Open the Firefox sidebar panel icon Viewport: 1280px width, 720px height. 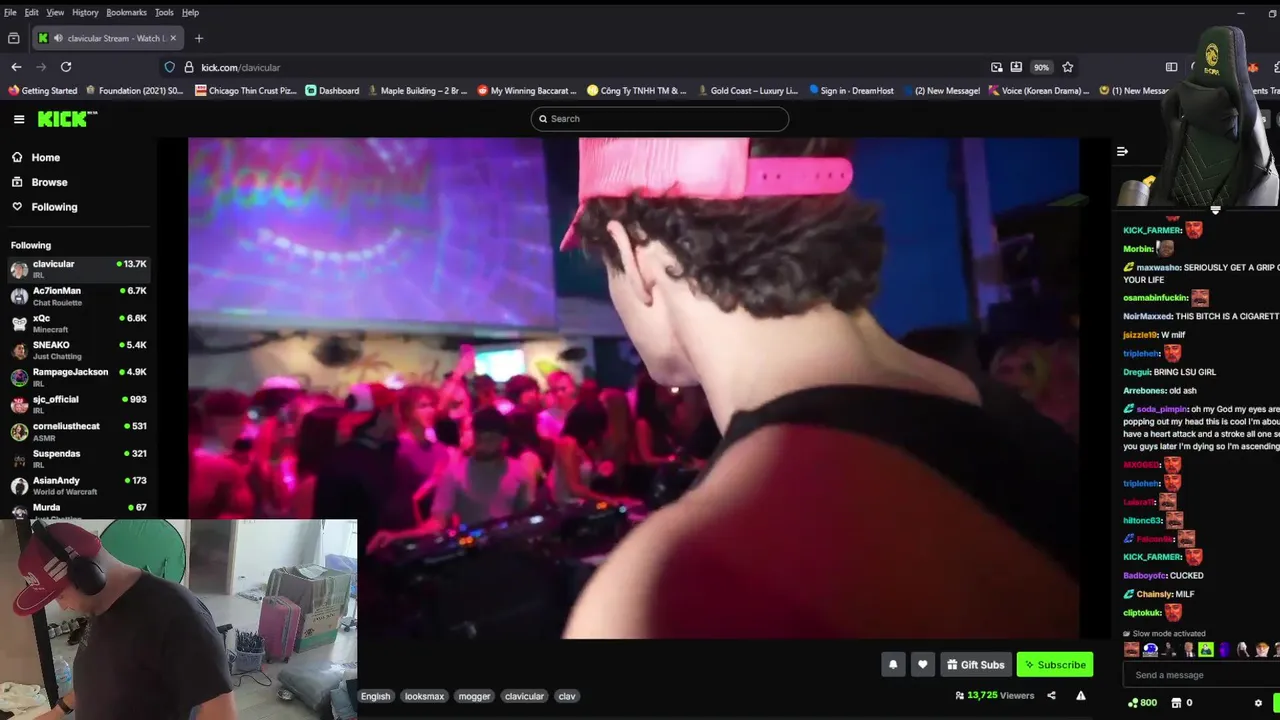pyautogui.click(x=1171, y=67)
